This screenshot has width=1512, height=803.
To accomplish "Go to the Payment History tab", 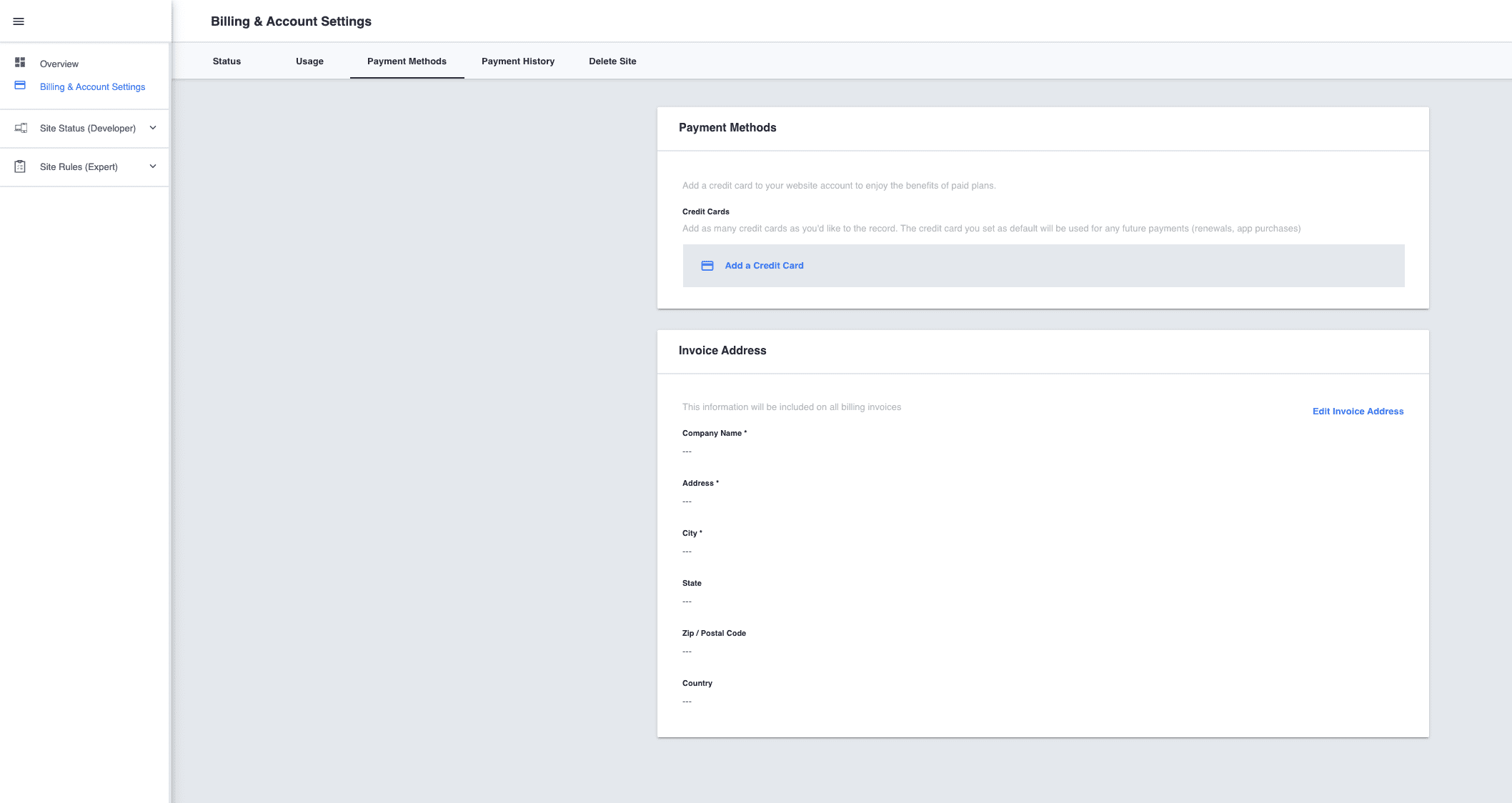I will tap(518, 61).
